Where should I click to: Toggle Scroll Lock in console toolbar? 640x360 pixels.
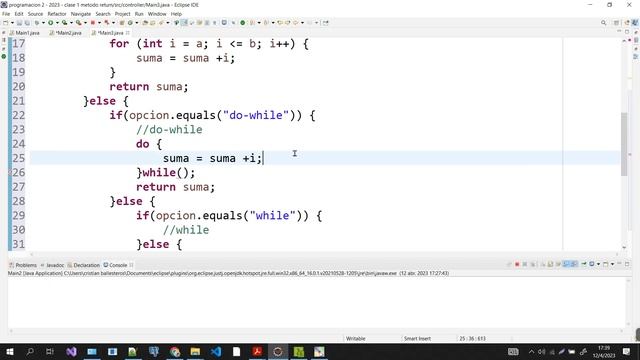550,264
